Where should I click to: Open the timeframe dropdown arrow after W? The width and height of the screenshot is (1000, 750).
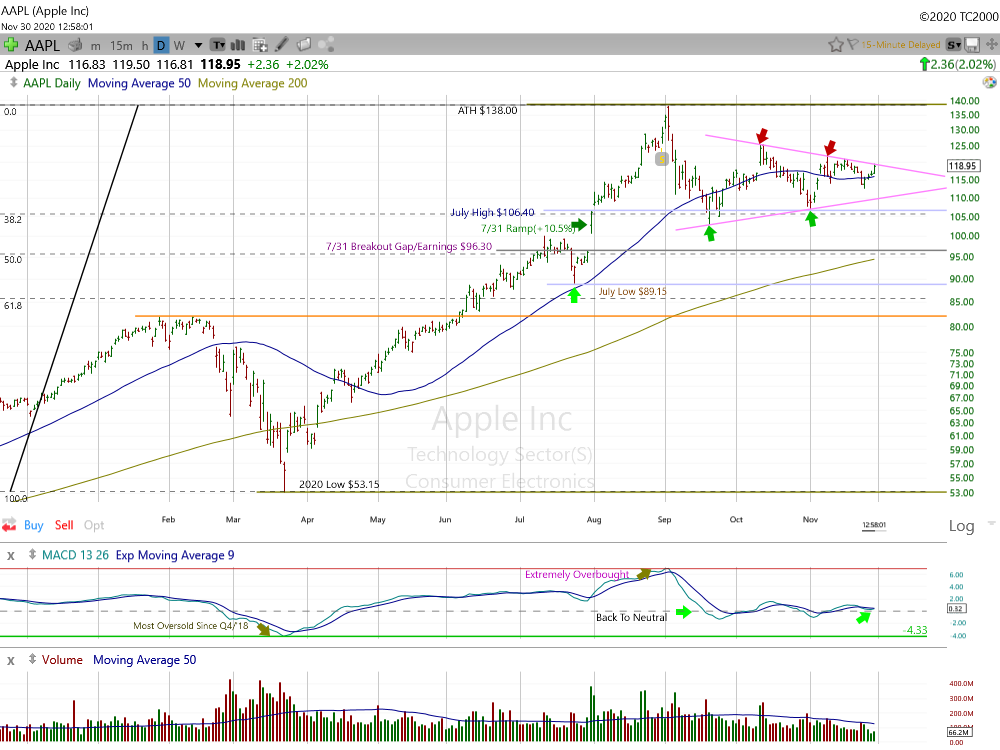(198, 45)
